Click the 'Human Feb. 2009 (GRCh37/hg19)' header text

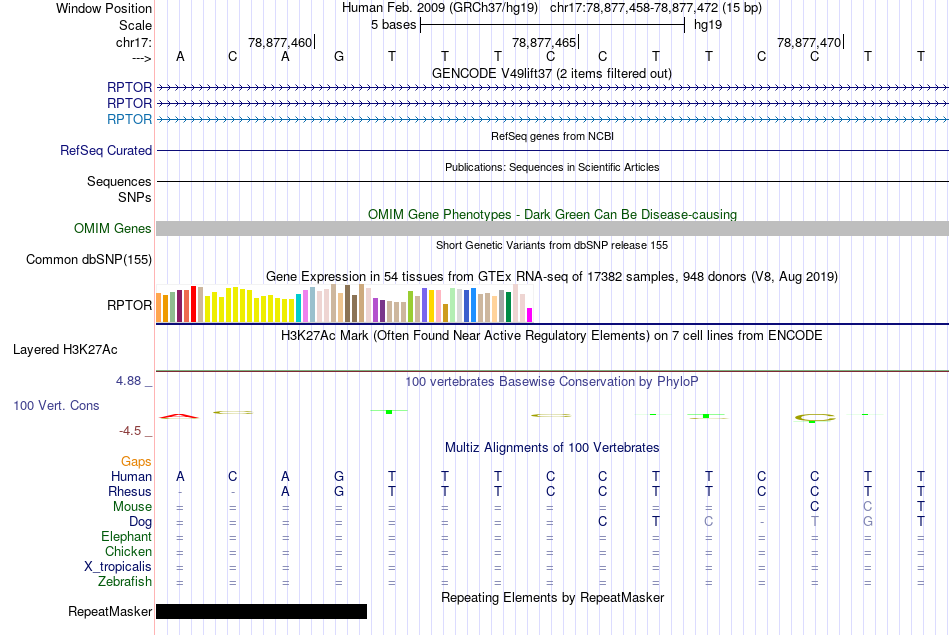tap(440, 8)
